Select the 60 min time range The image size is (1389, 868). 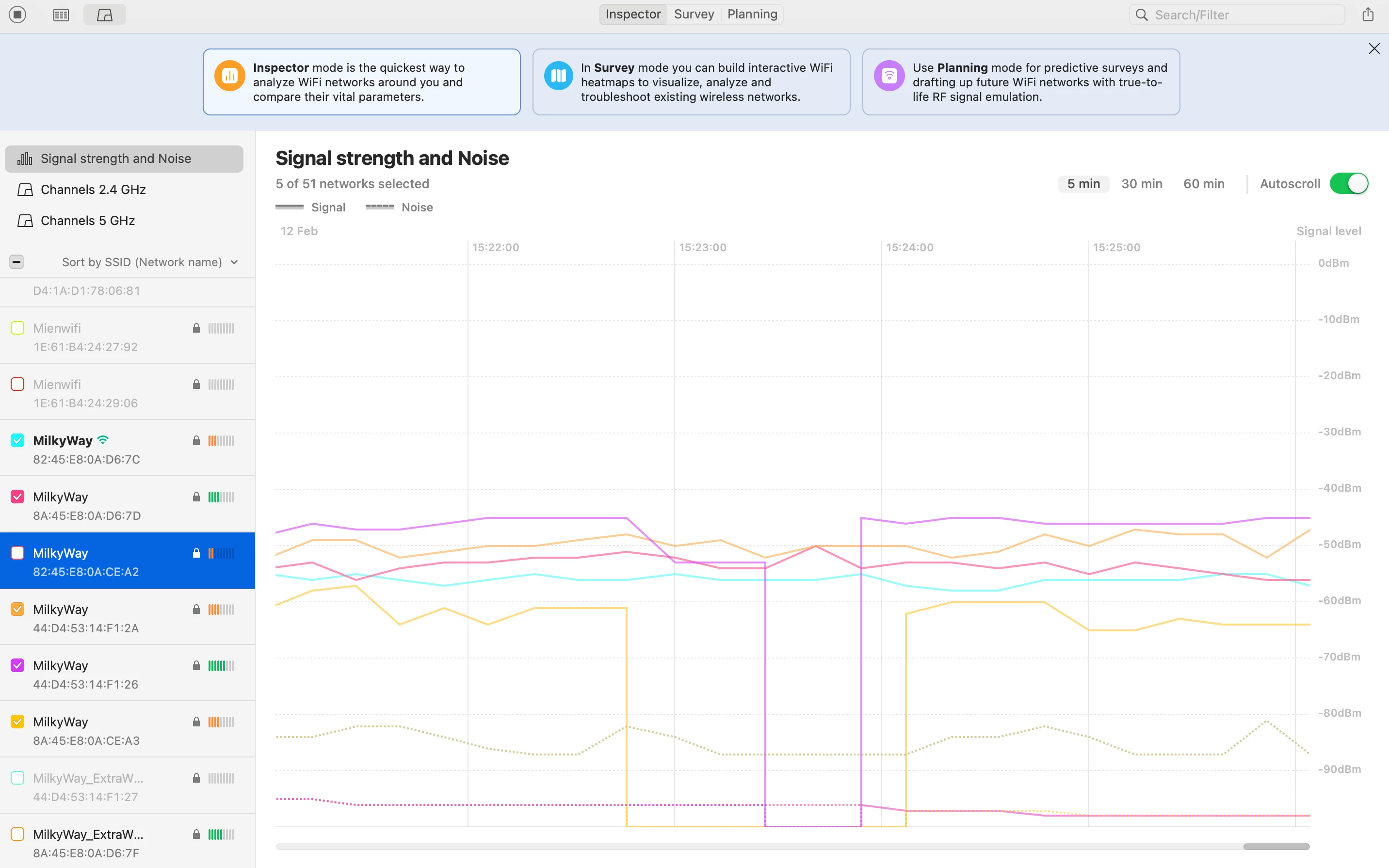[x=1203, y=184]
